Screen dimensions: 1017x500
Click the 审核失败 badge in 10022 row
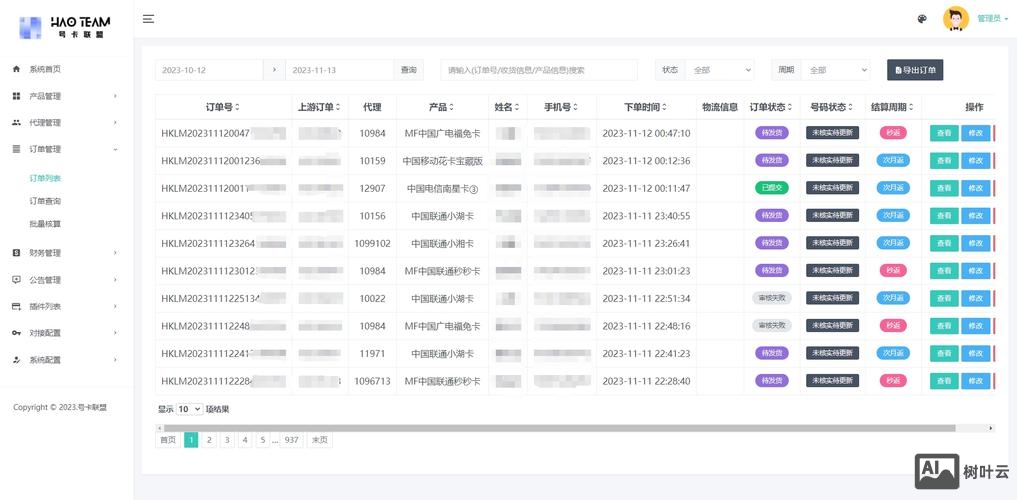pos(771,298)
